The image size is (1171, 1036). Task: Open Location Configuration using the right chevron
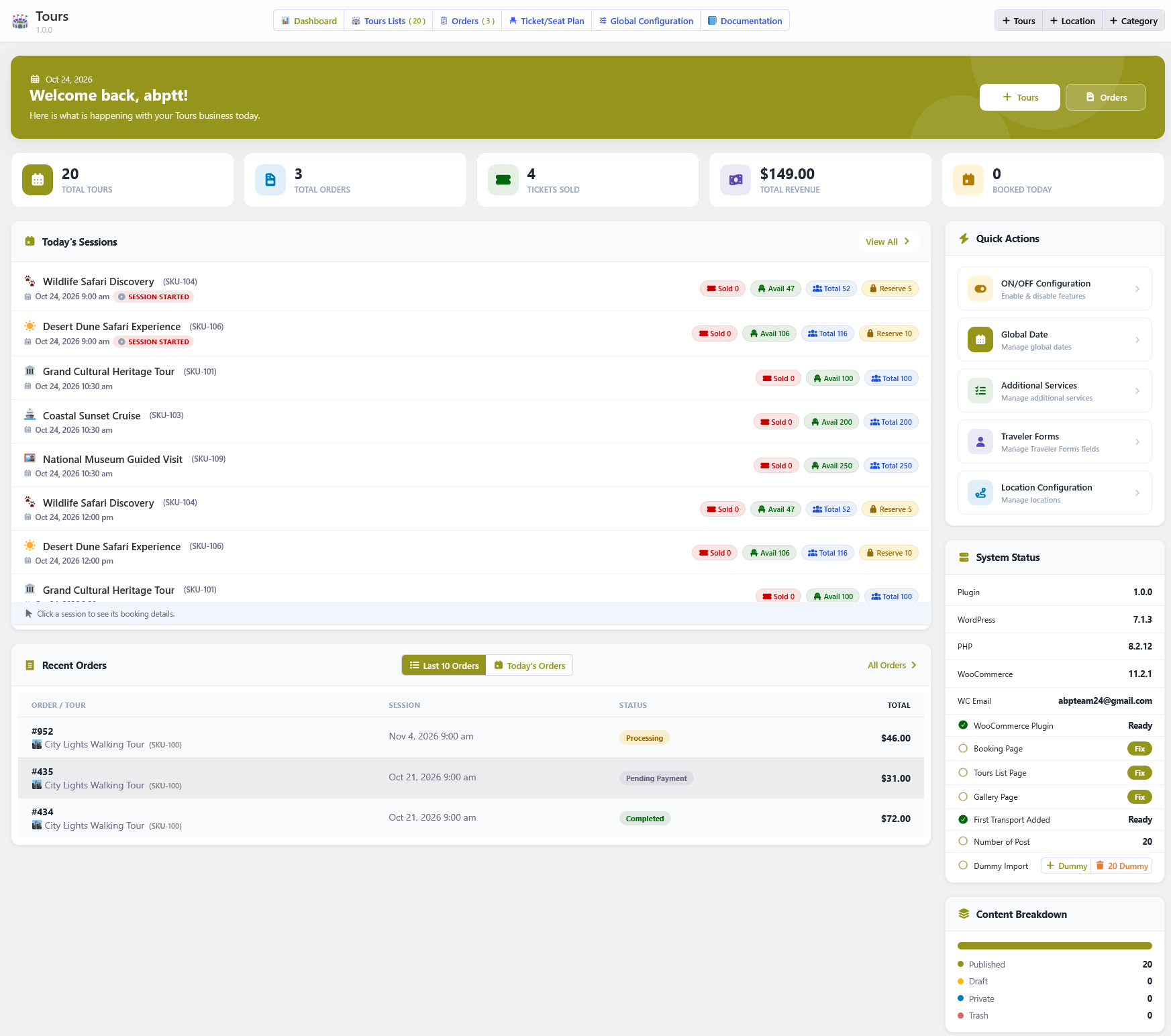[1137, 493]
